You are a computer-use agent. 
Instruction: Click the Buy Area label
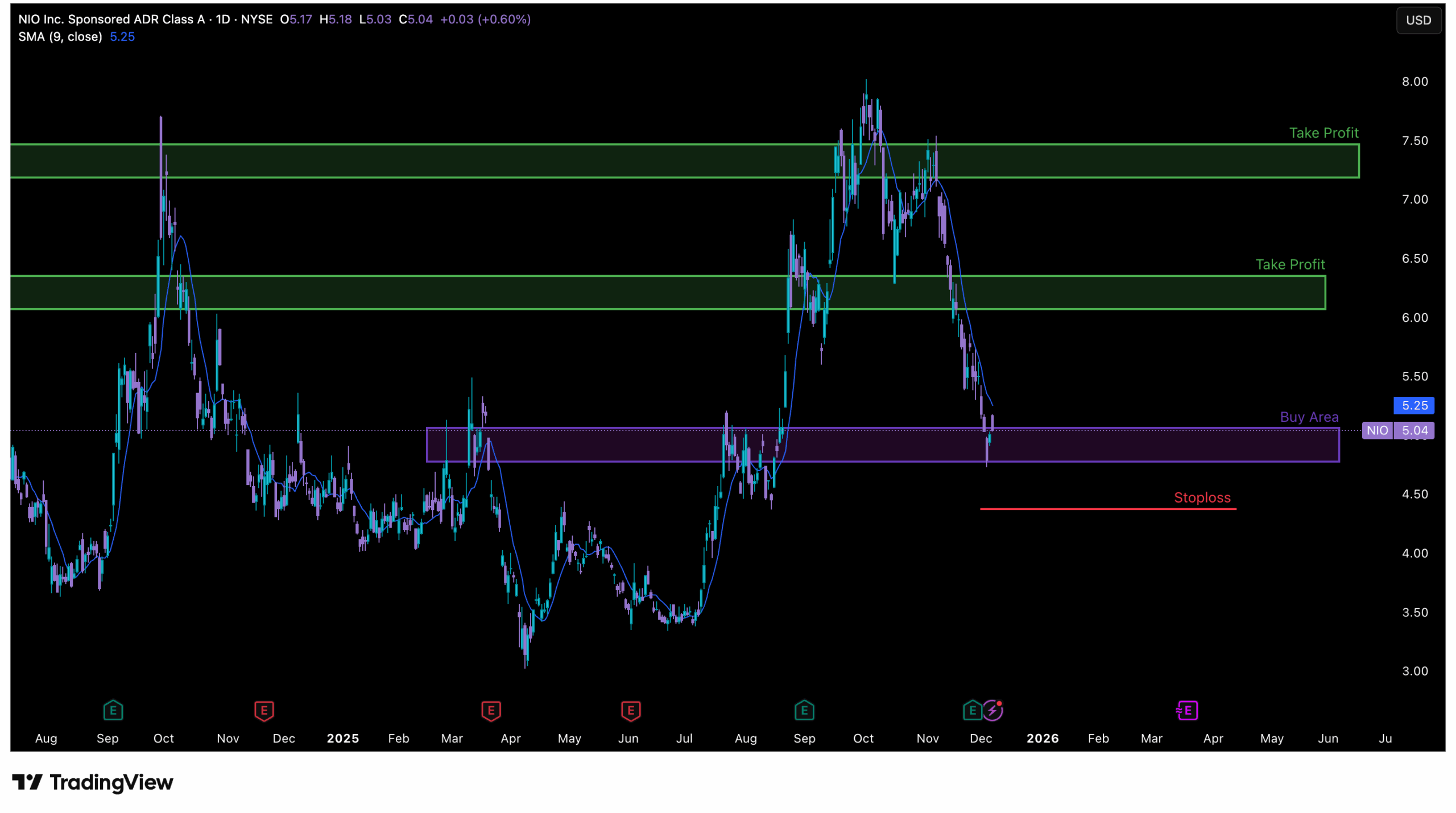pyautogui.click(x=1309, y=417)
